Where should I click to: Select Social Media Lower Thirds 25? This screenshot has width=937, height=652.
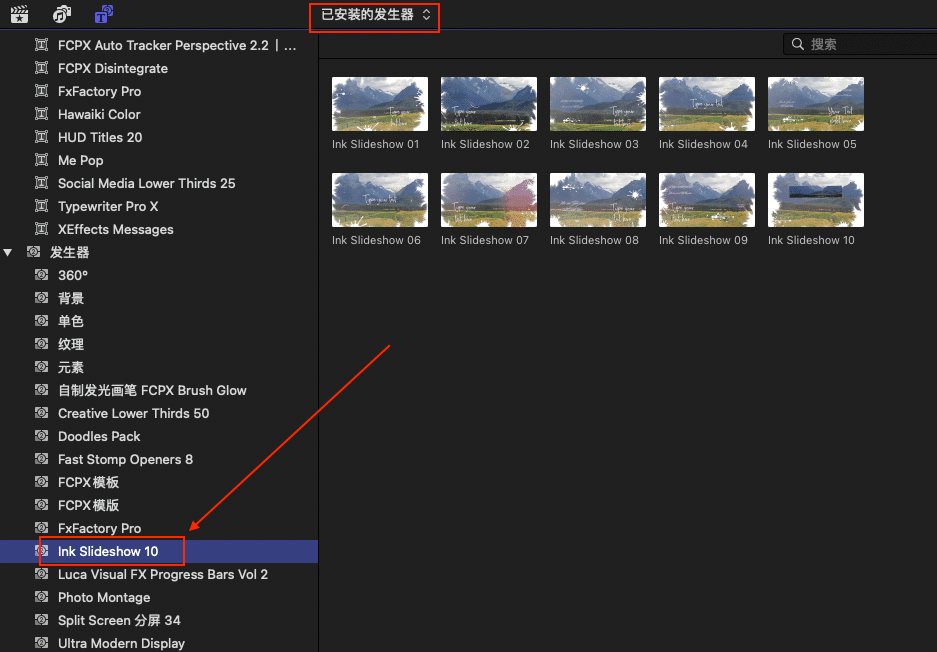(x=159, y=183)
